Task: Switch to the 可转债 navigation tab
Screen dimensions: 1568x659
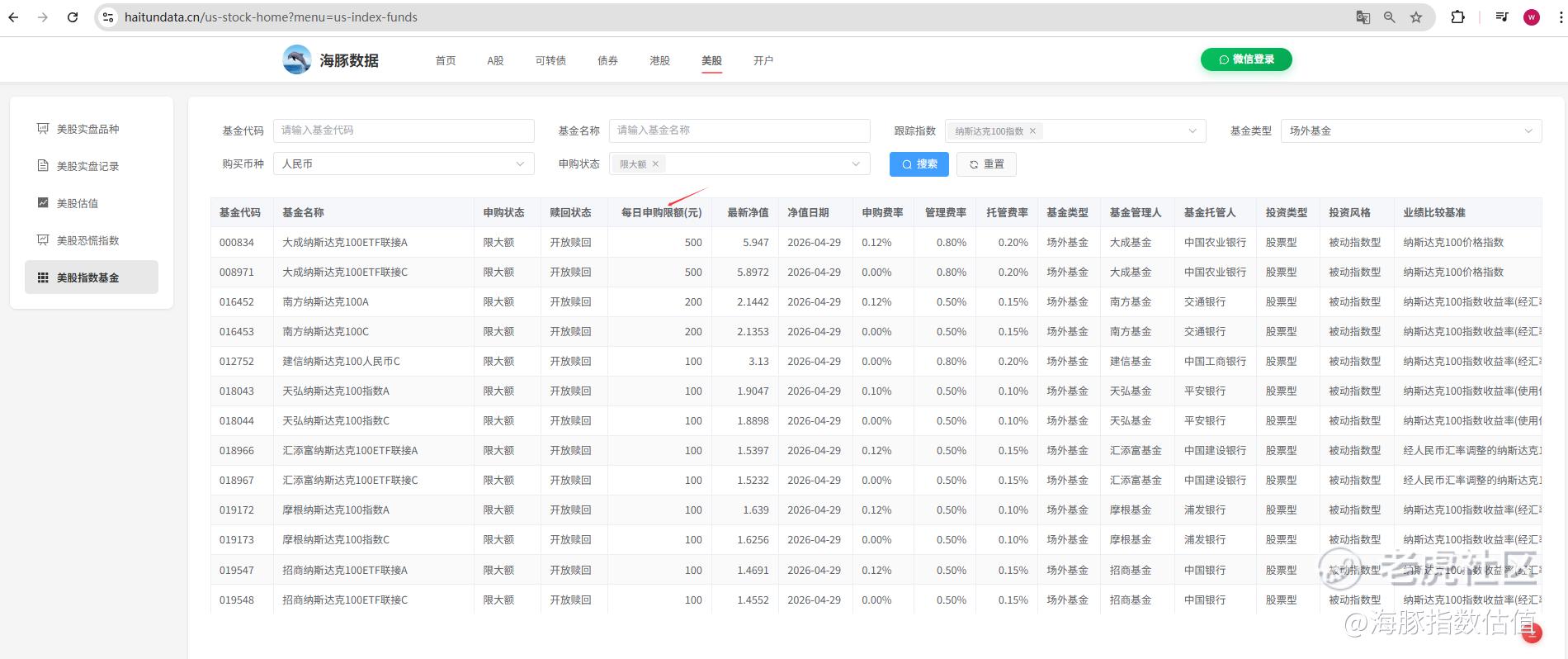Action: tap(550, 60)
